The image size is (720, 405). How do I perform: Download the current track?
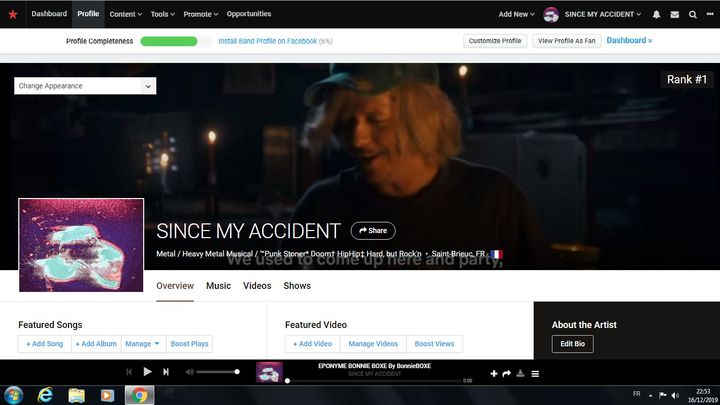[x=520, y=373]
